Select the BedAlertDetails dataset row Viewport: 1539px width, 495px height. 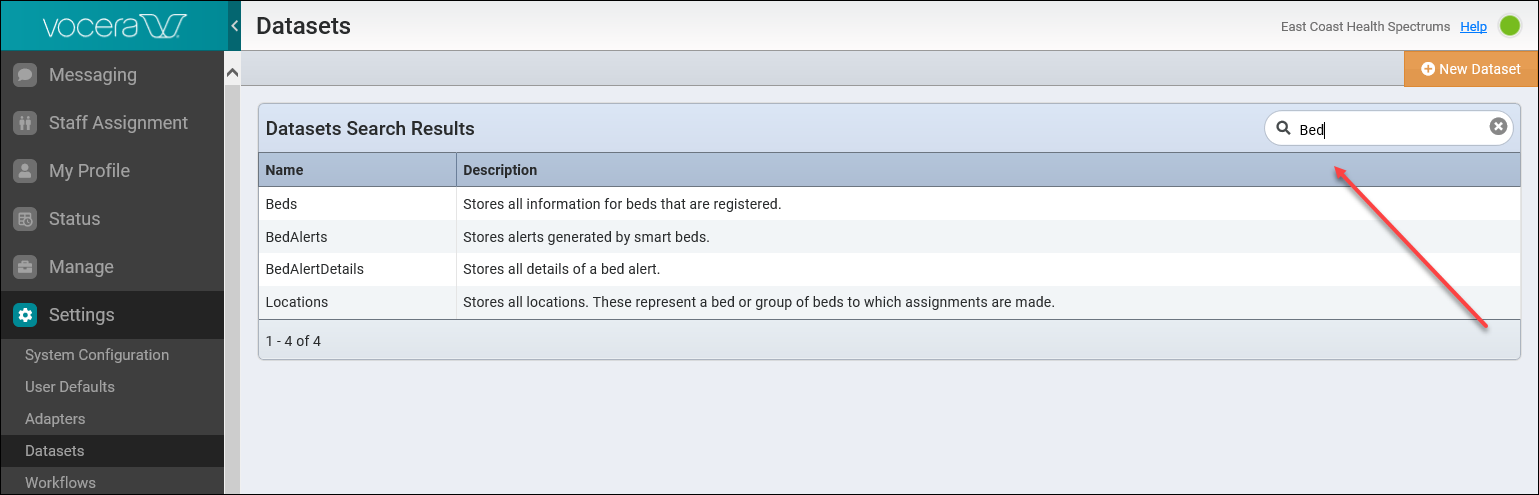(x=889, y=269)
